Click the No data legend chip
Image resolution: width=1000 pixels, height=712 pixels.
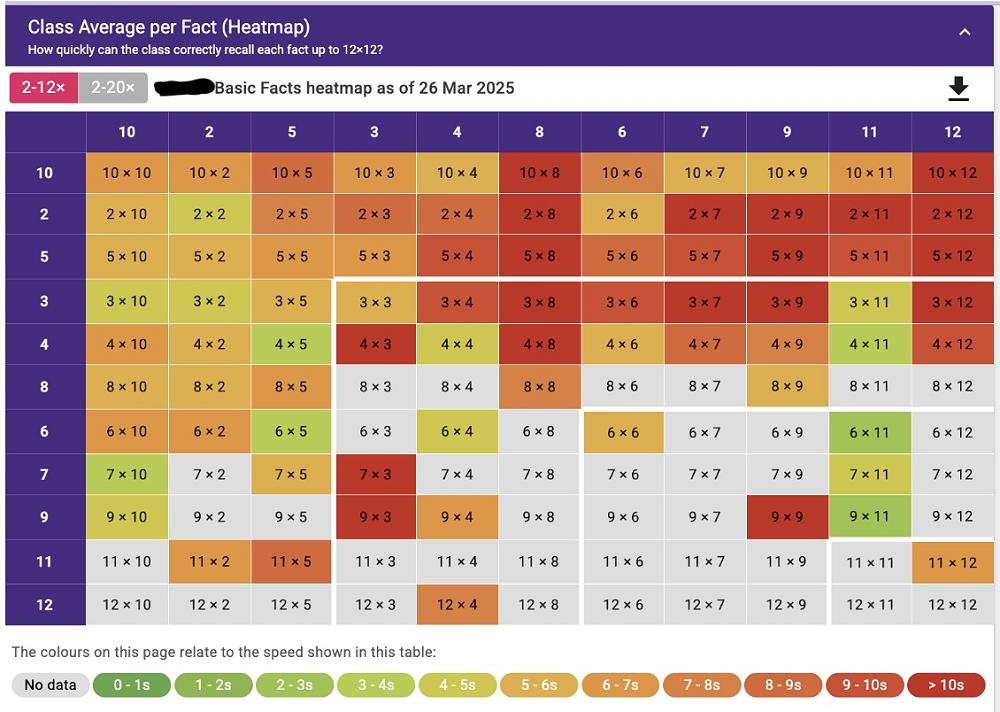pyautogui.click(x=50, y=685)
